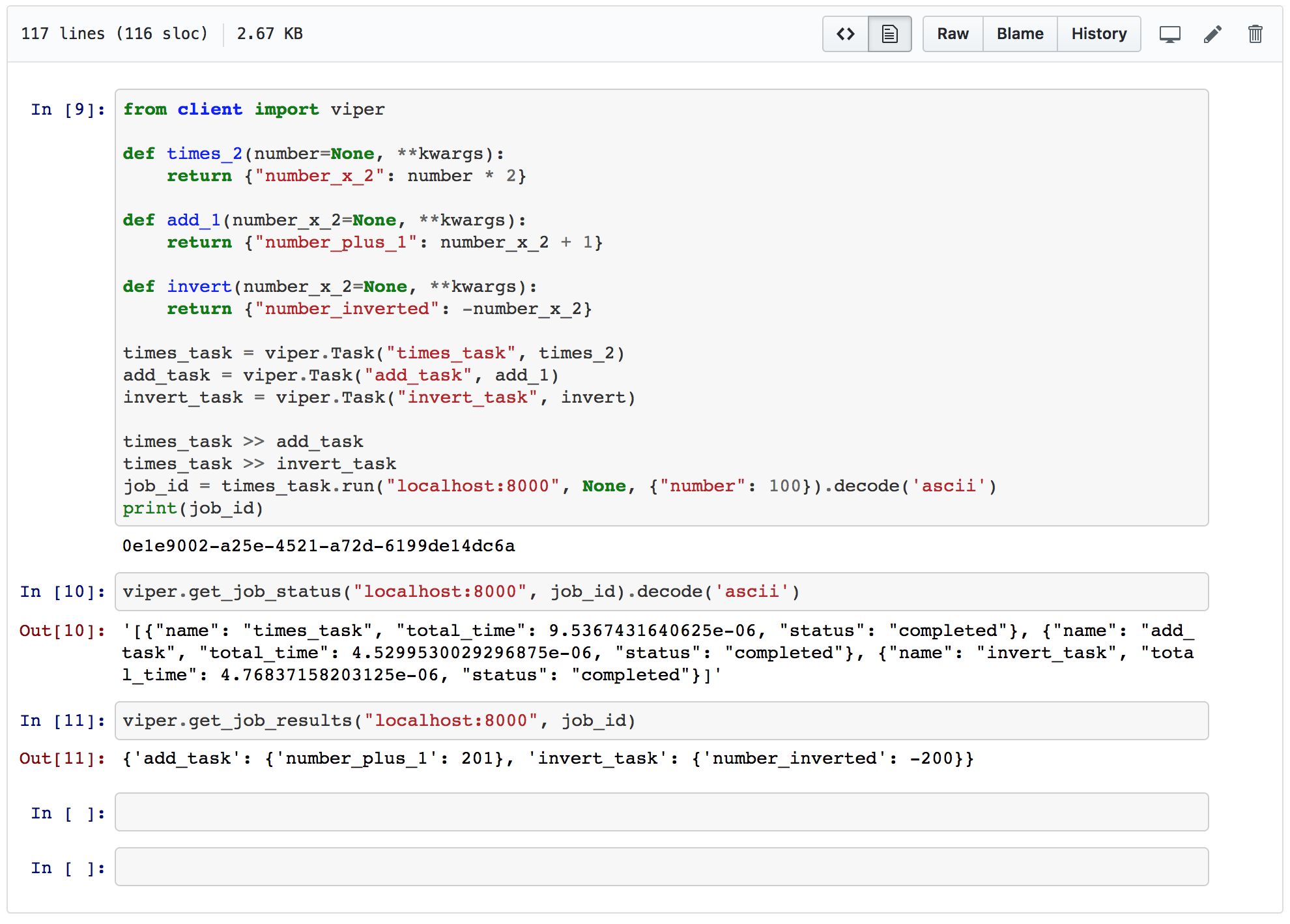Click the printed job ID output
This screenshot has height=924, width=1290.
[319, 546]
